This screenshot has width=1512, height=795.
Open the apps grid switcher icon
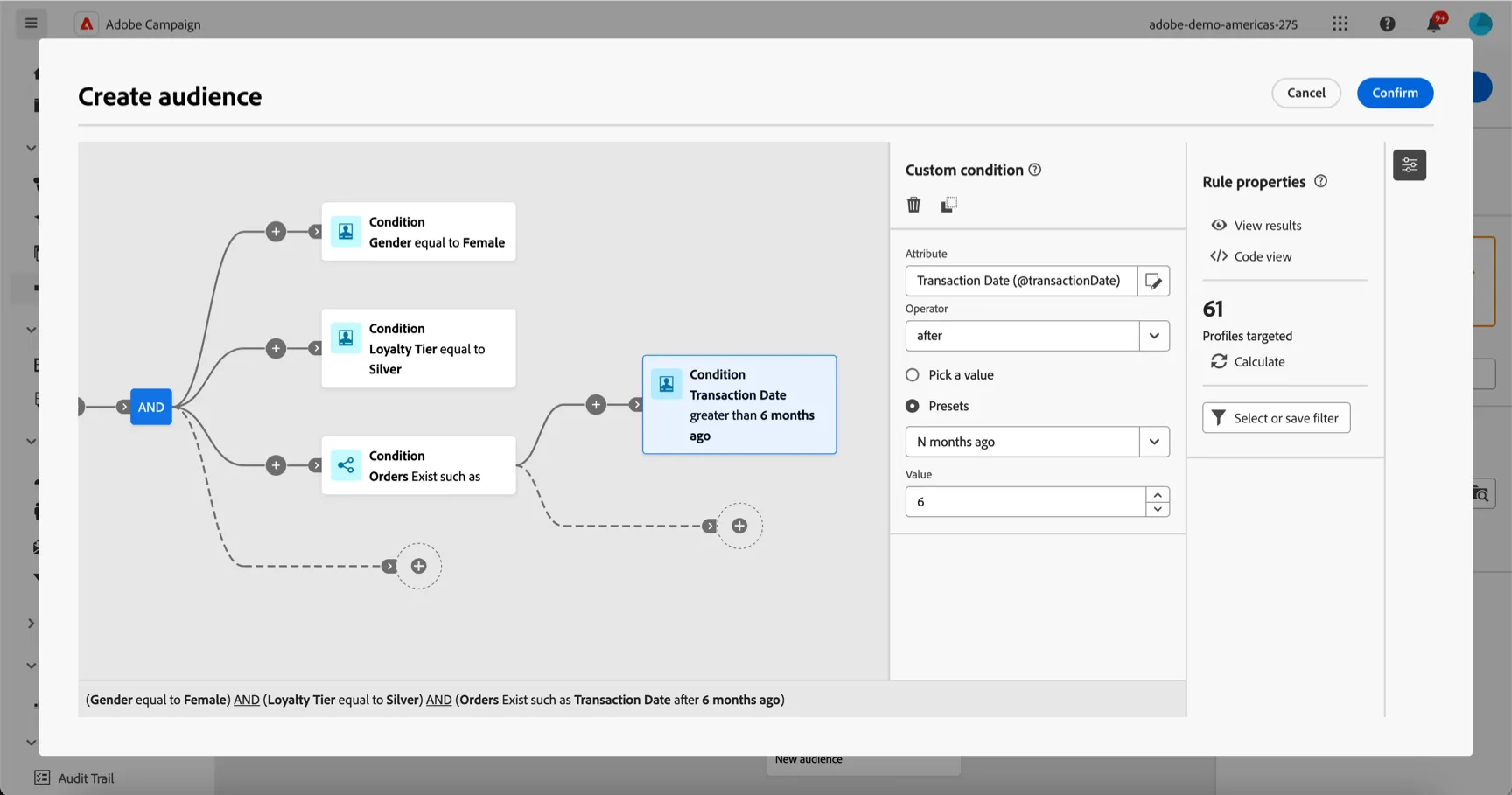click(1340, 24)
